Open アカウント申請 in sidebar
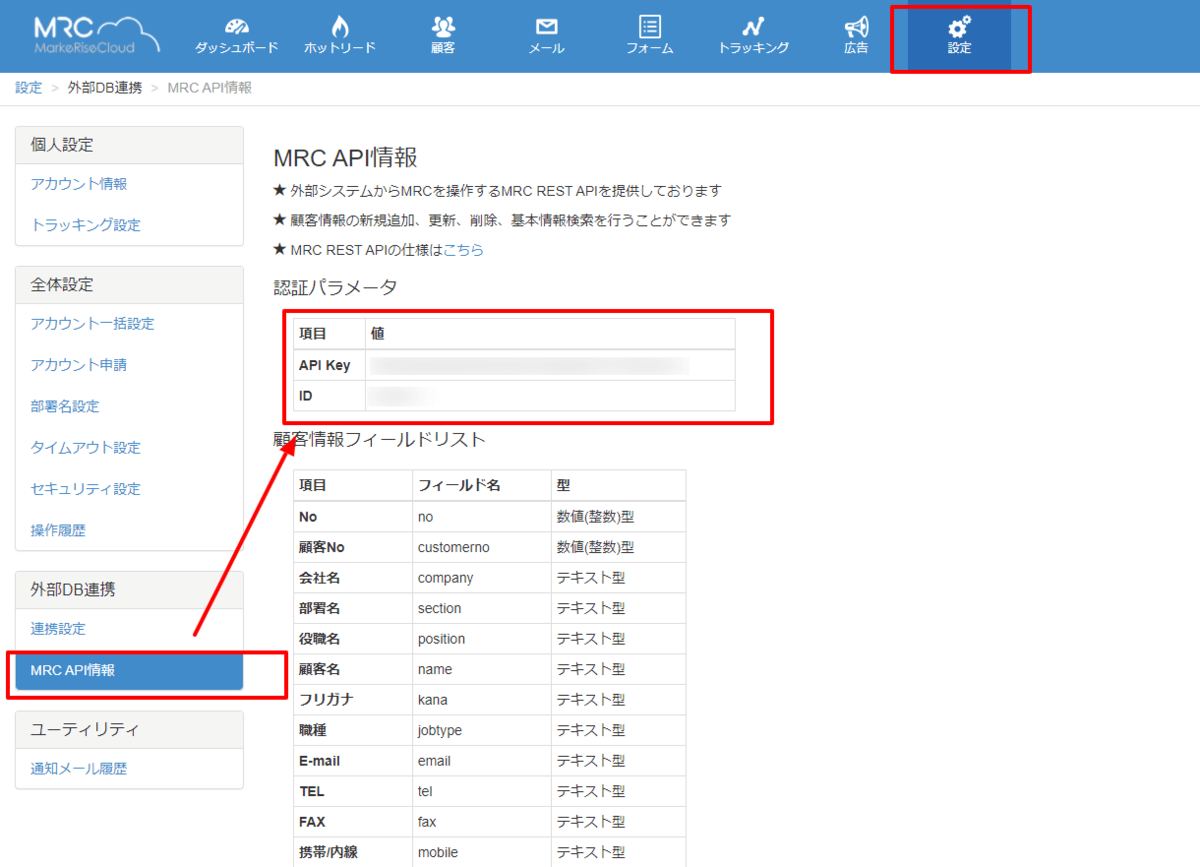This screenshot has width=1200, height=867. (x=79, y=365)
